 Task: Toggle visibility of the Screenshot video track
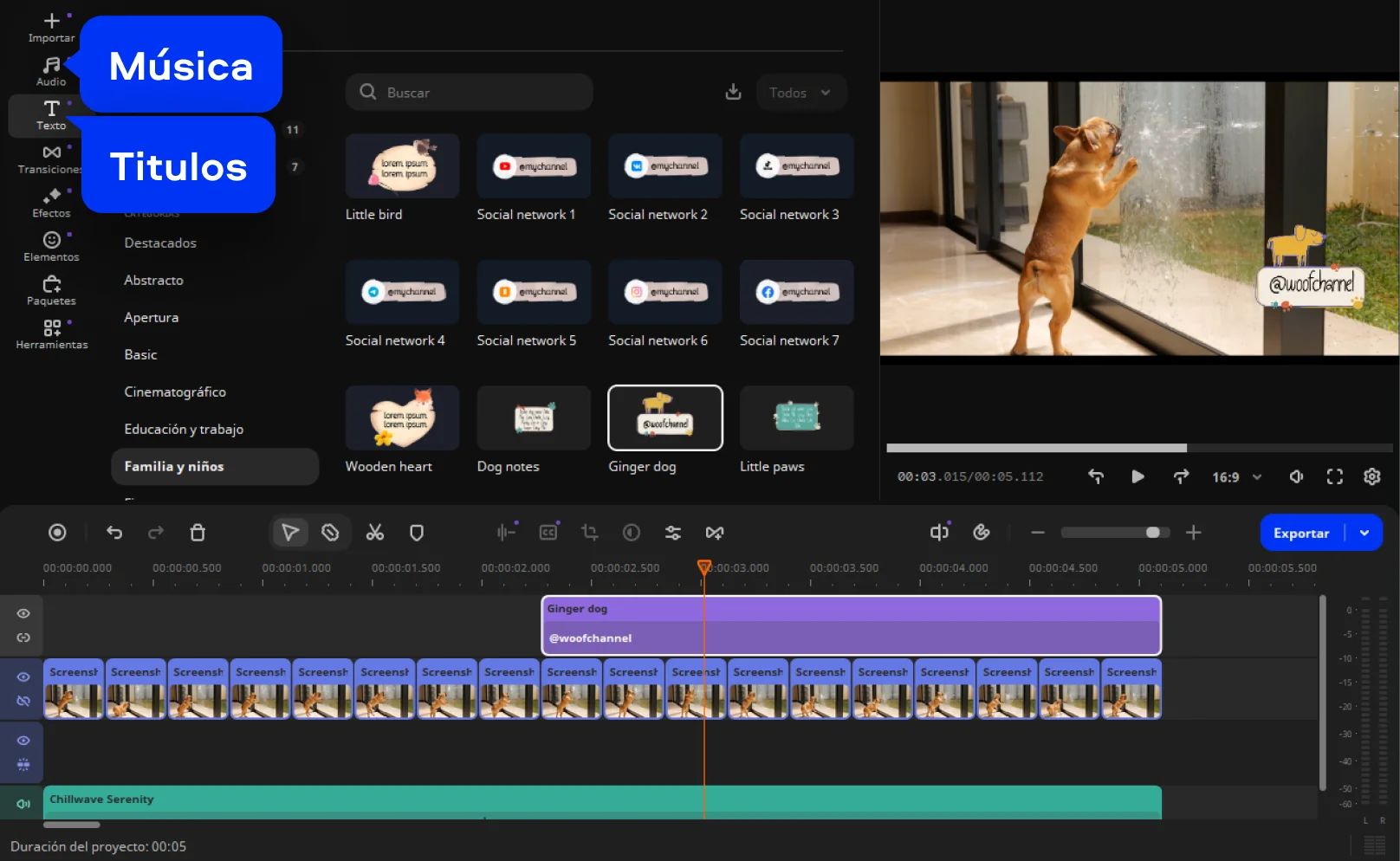coord(23,677)
